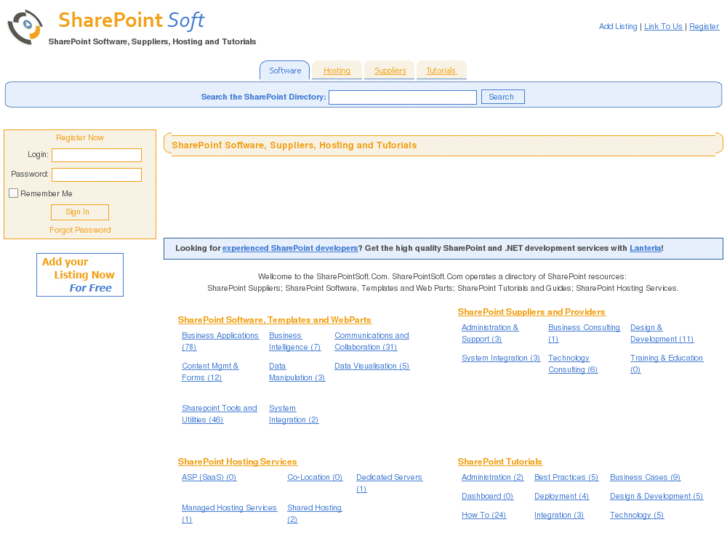Toggle the Remember Me checkbox

point(13,193)
